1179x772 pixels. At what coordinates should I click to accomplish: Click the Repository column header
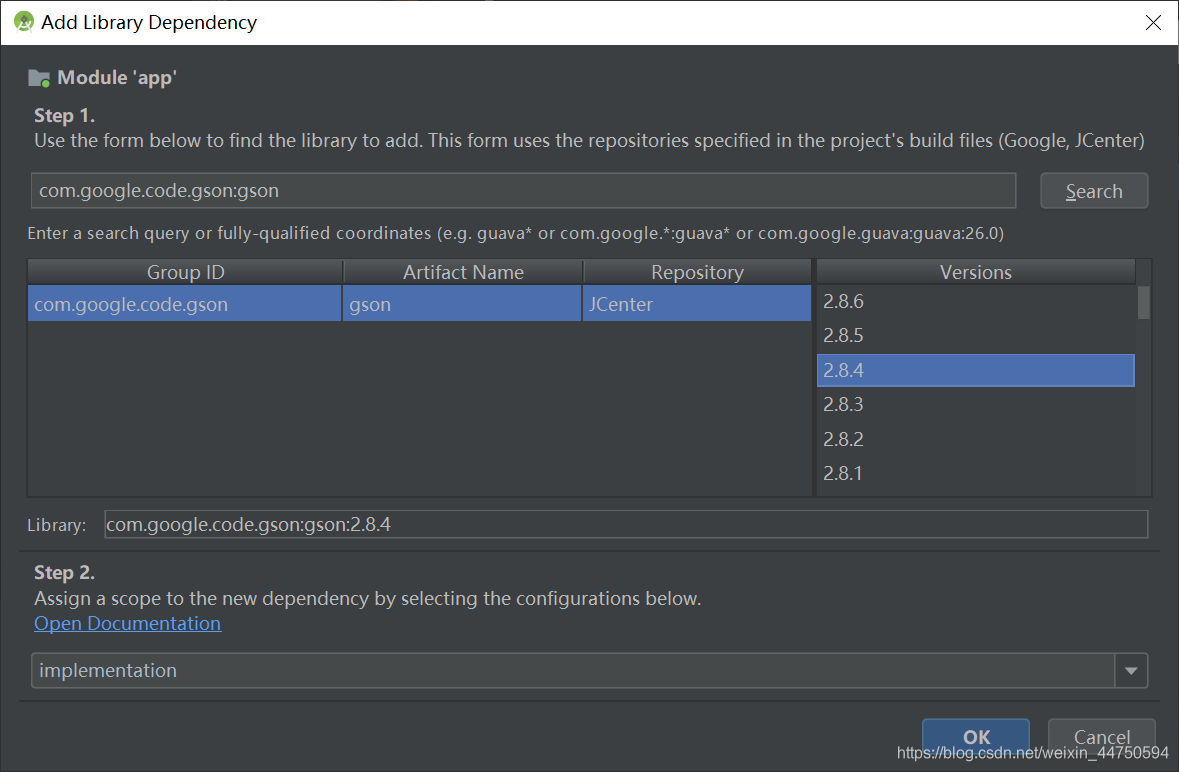[697, 272]
